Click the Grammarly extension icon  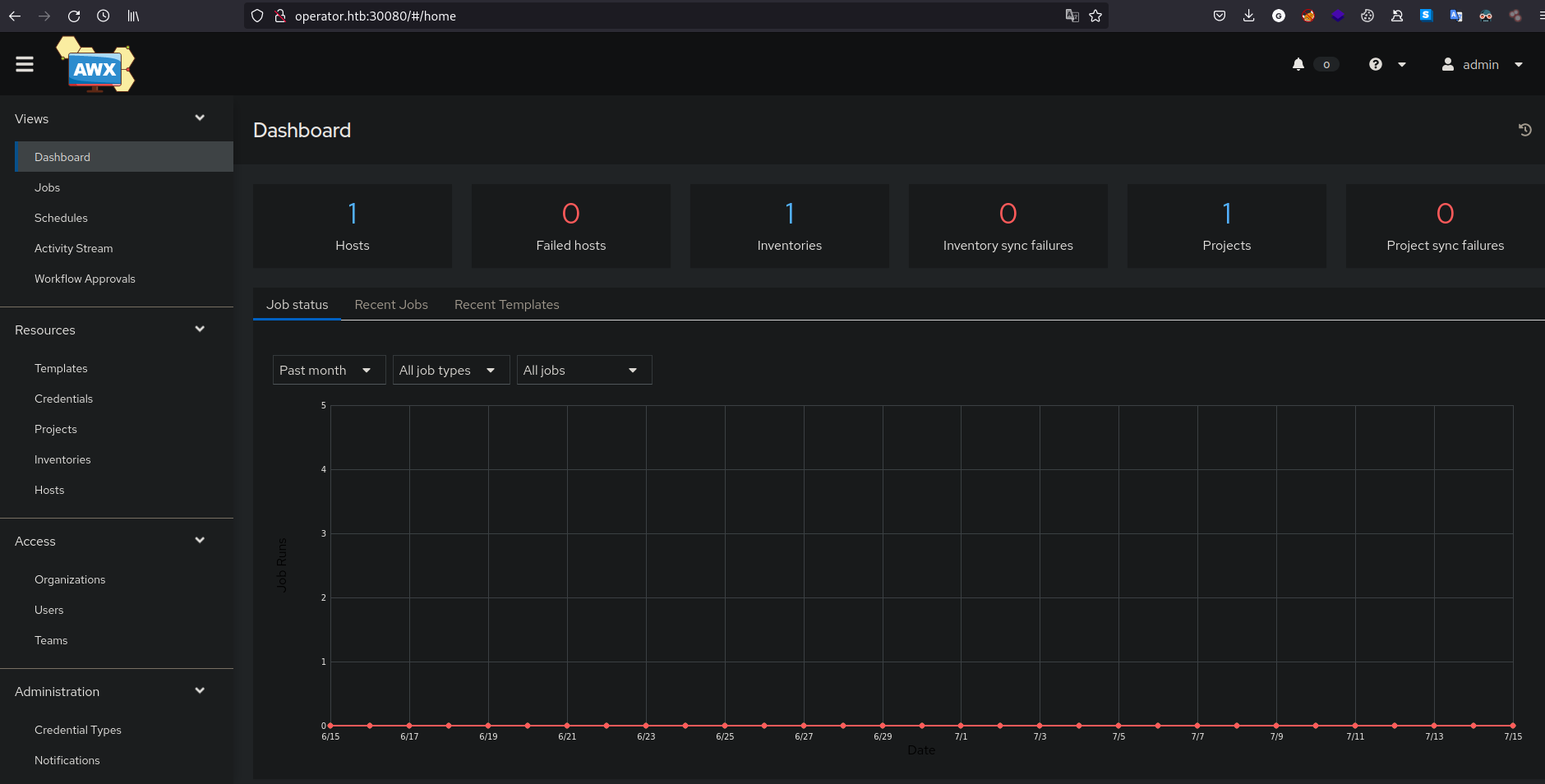click(1279, 16)
